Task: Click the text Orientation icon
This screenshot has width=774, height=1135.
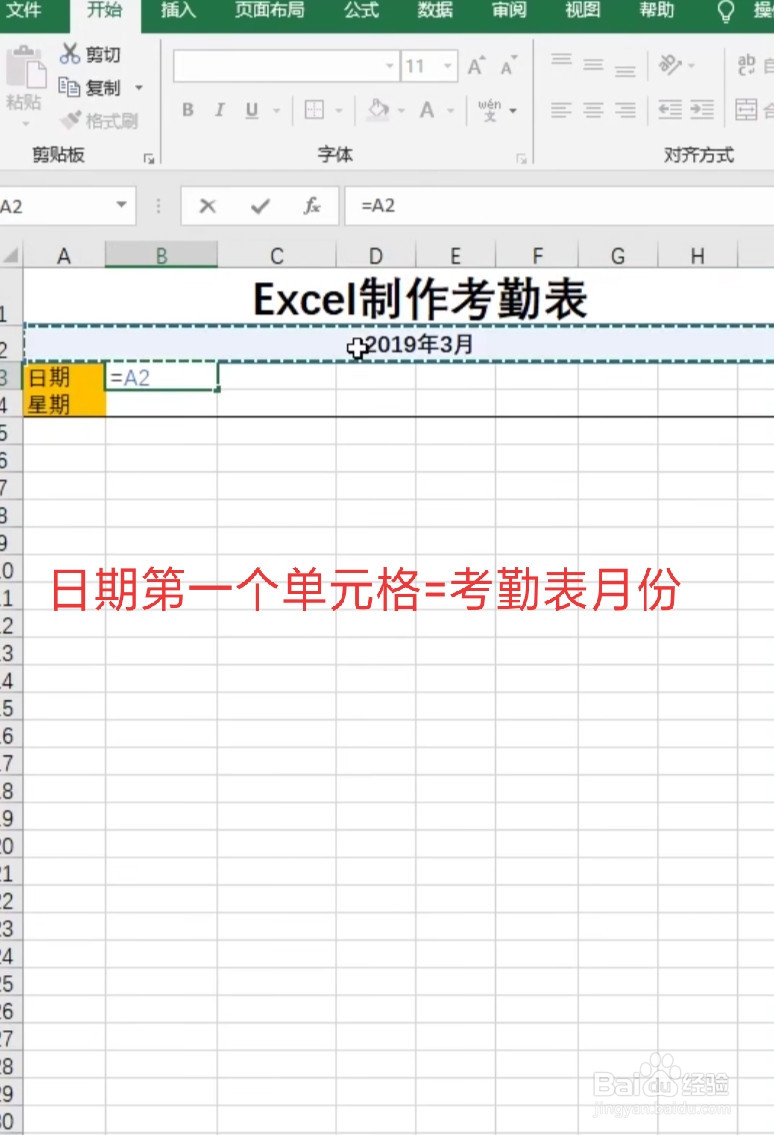Action: tap(670, 65)
